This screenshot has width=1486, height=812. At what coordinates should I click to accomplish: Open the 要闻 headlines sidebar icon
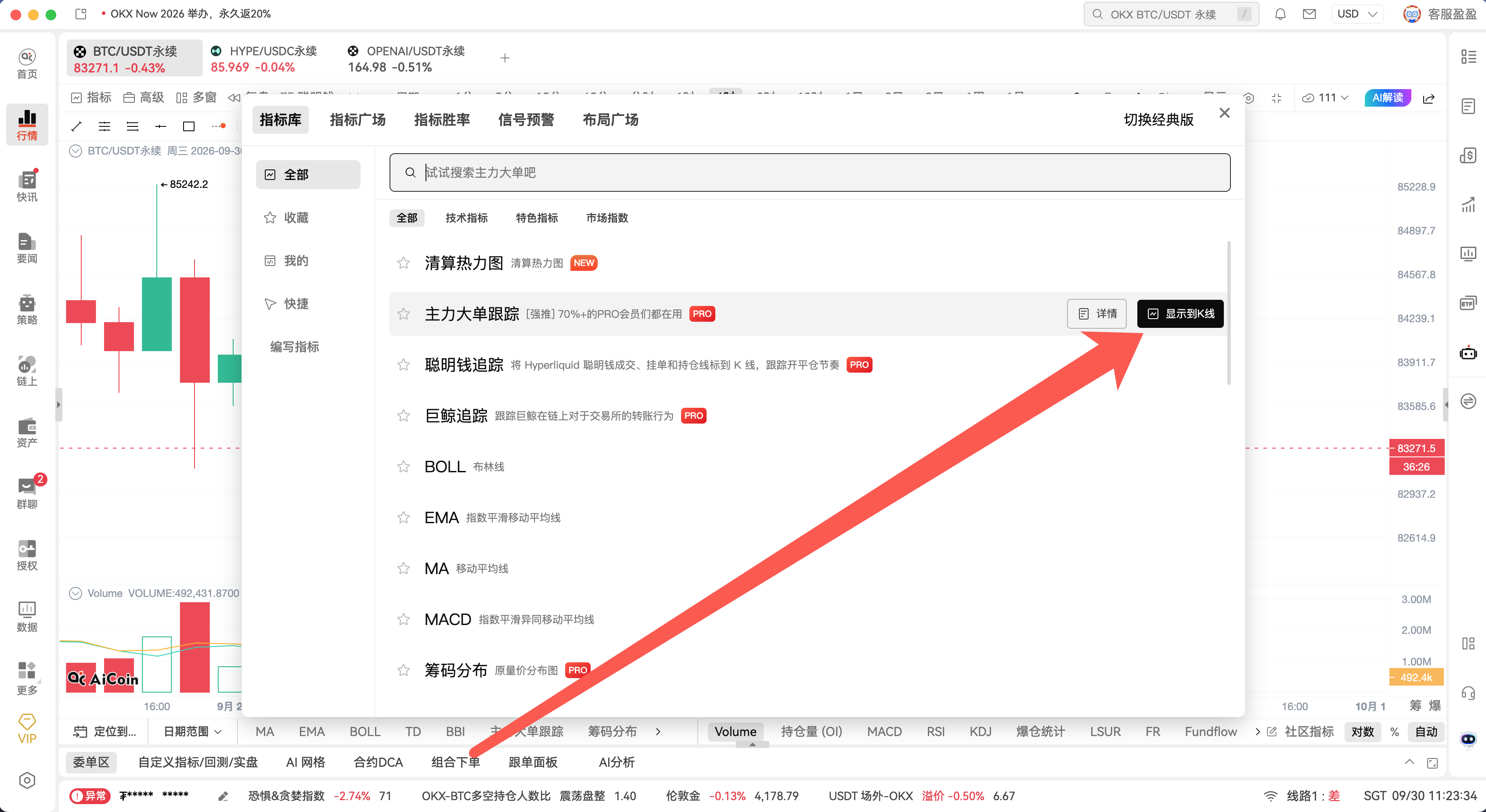(x=27, y=248)
